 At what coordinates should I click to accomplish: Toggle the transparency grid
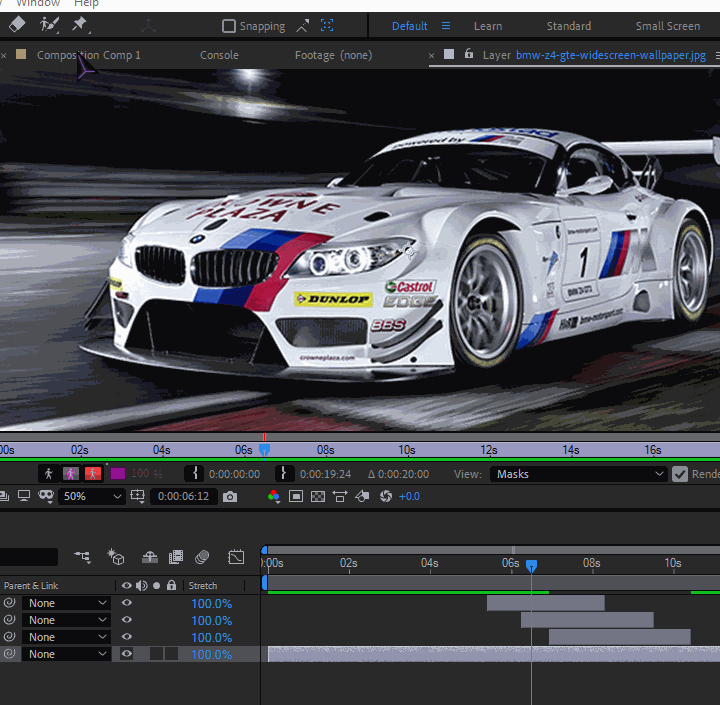click(x=318, y=496)
